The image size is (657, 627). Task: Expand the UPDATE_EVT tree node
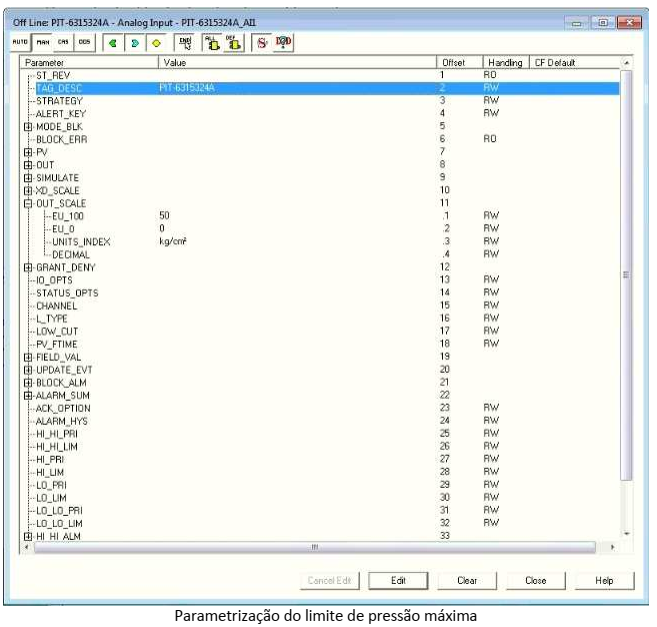click(28, 370)
